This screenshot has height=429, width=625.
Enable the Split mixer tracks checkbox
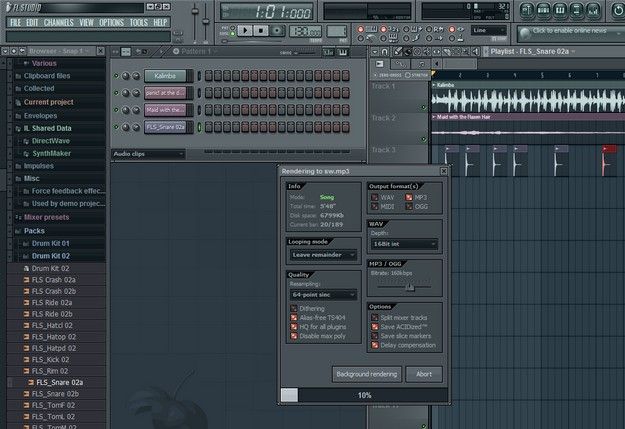point(375,318)
